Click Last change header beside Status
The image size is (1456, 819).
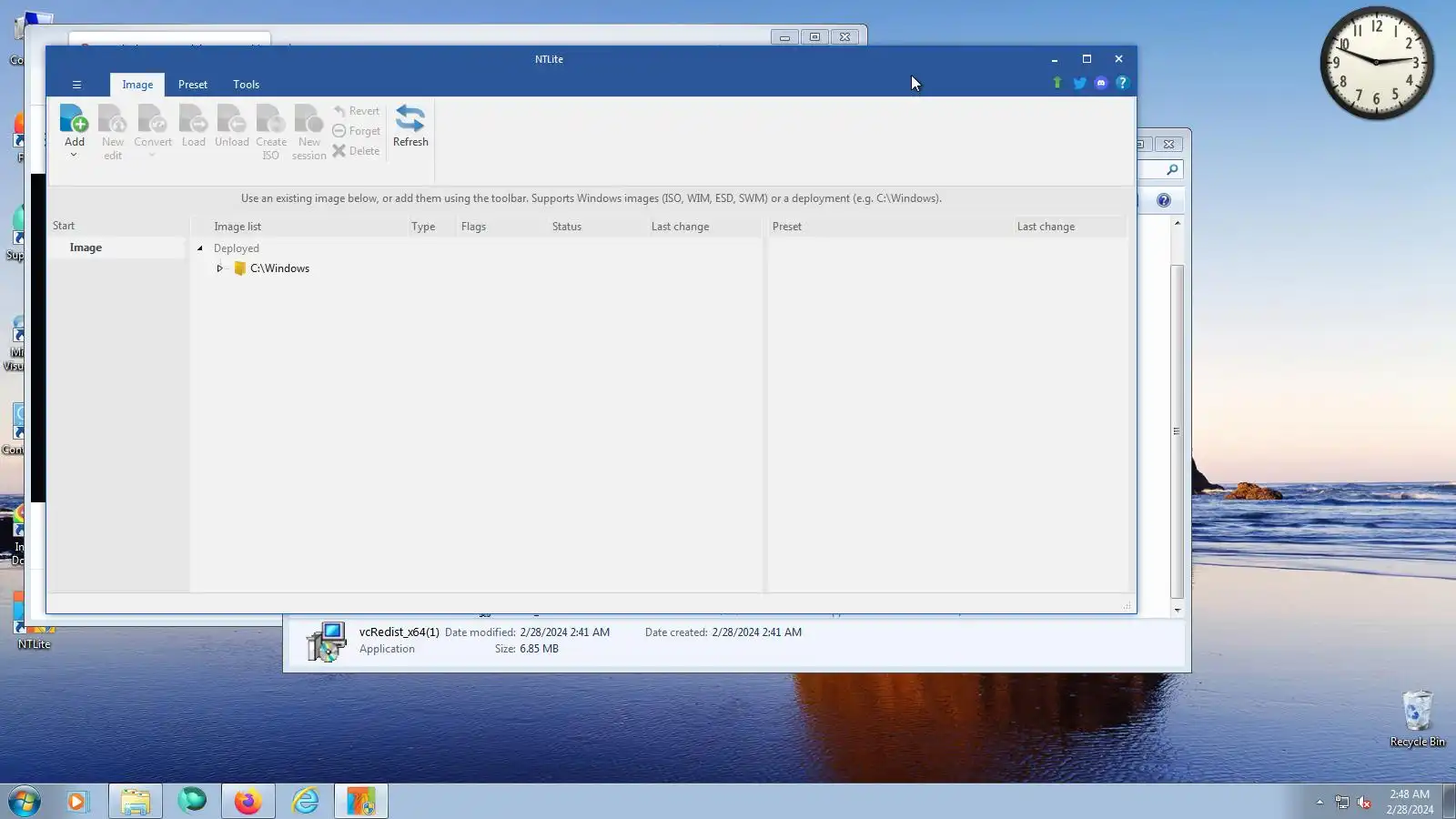point(680,227)
